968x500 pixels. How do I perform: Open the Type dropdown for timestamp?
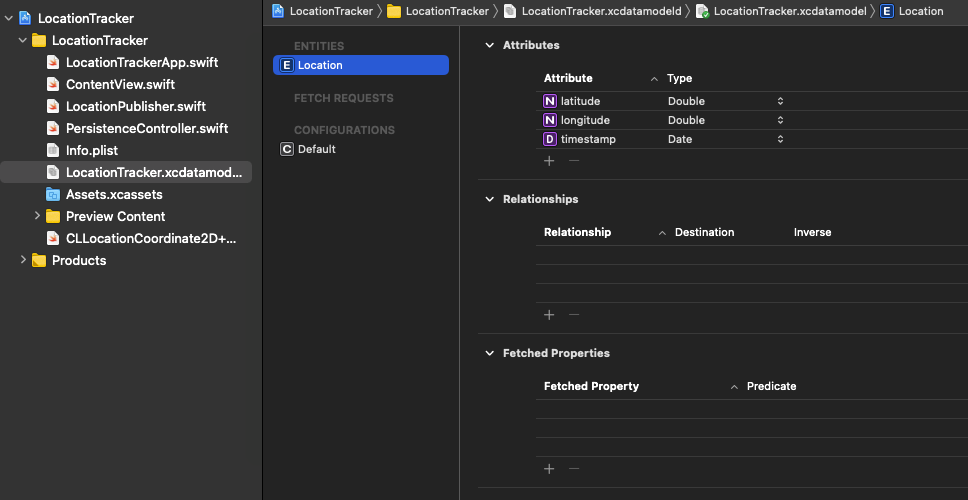780,139
